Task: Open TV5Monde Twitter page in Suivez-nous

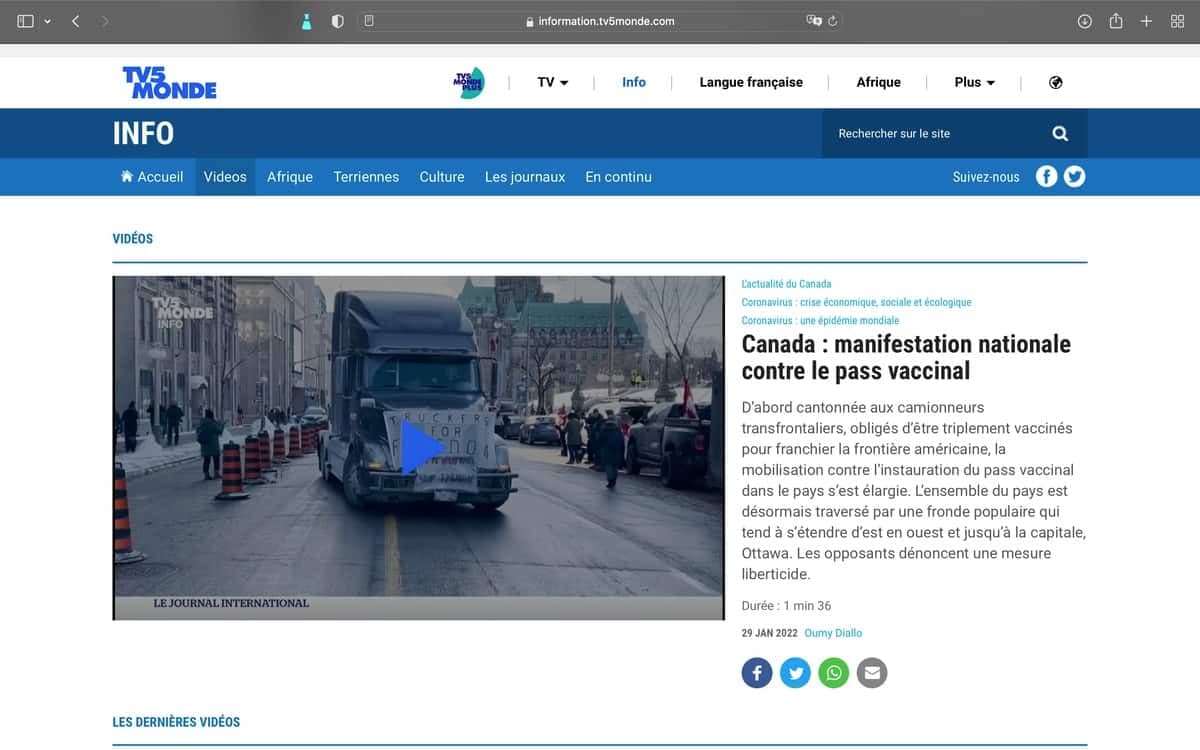Action: [x=1074, y=177]
